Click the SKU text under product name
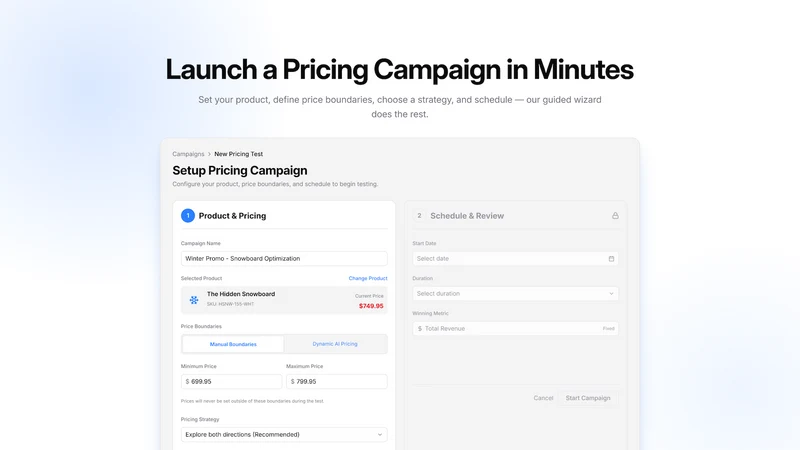Viewport: 800px width, 450px height. [x=230, y=304]
